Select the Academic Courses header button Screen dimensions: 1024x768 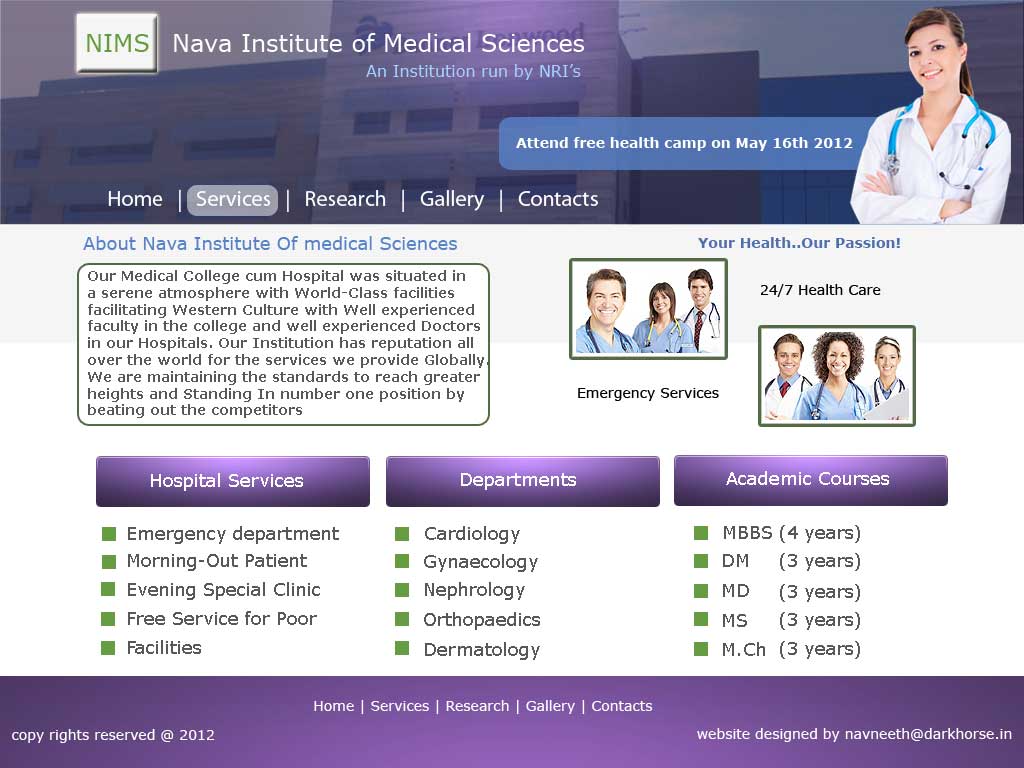810,480
